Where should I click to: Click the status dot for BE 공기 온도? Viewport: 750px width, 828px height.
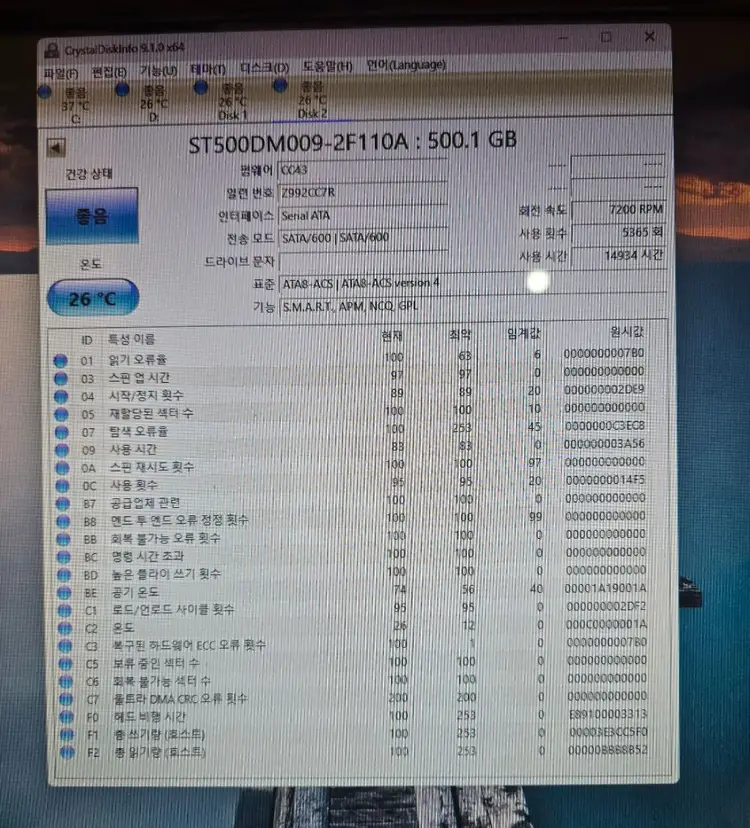point(64,594)
